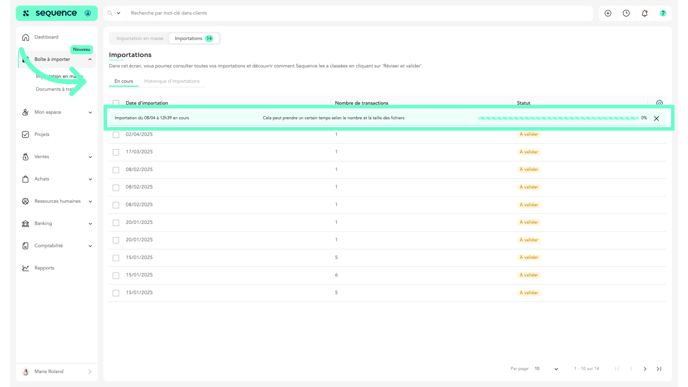Open table column settings icon

[x=659, y=103]
